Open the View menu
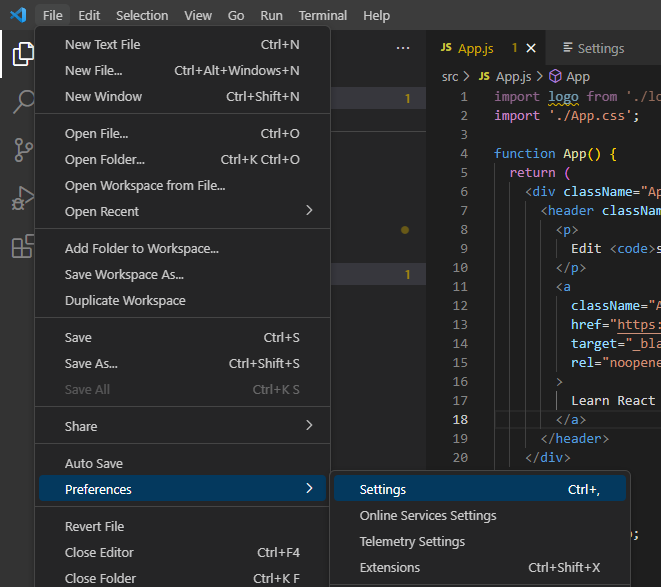Screen dimensions: 661x587 (x=198, y=16)
